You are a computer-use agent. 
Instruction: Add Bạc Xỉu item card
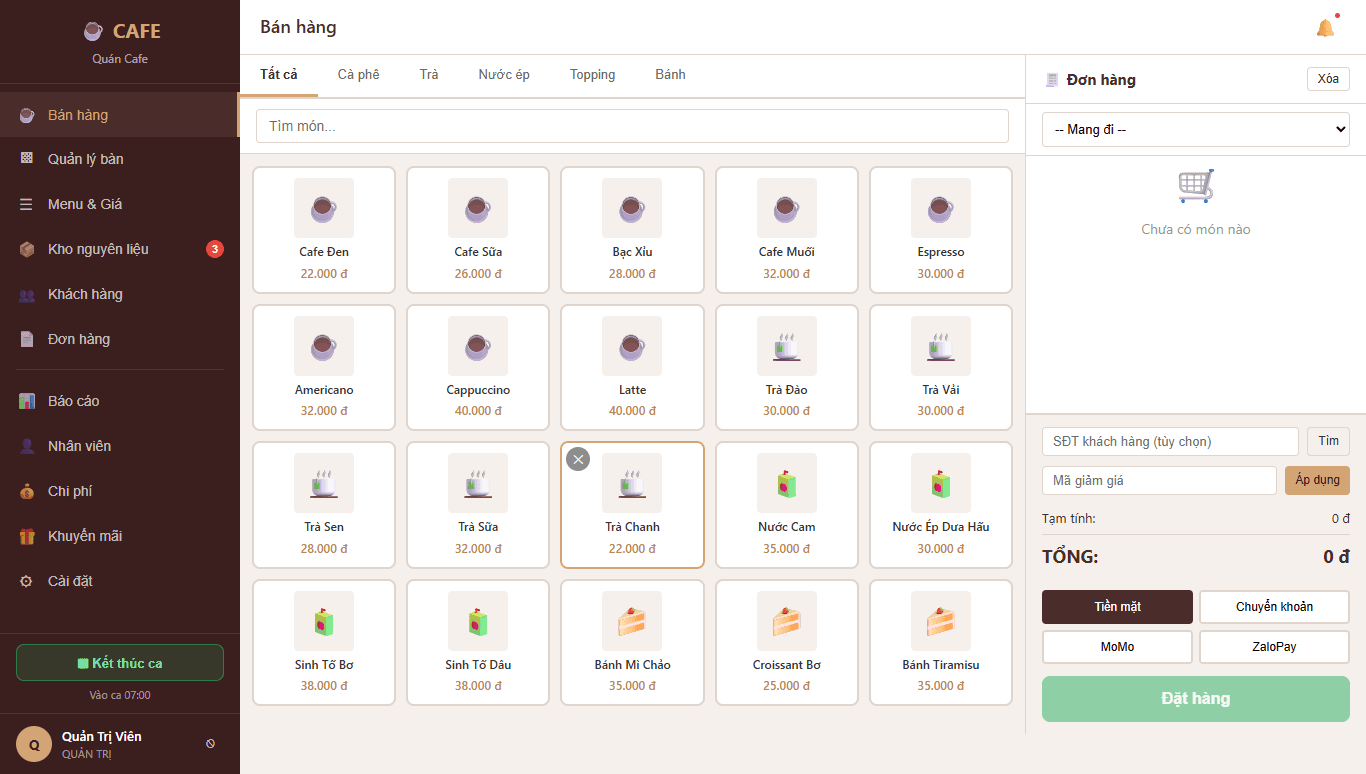click(x=632, y=230)
